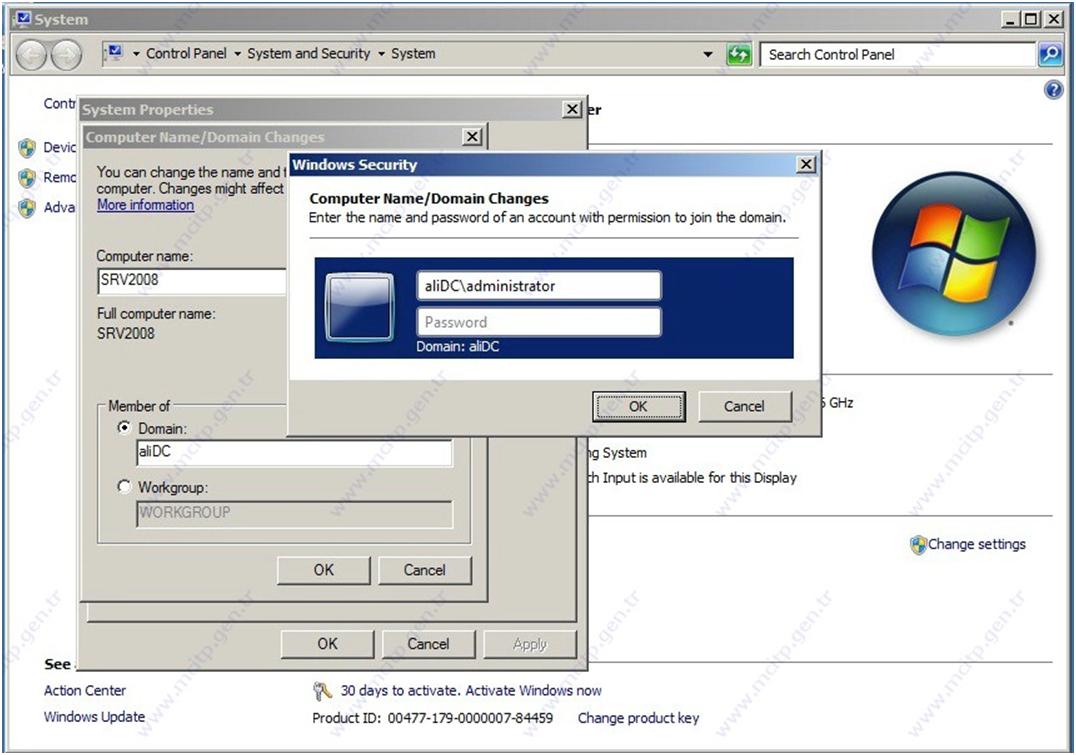This screenshot has width=1076, height=755.
Task: Go to System and Security in breadcrumb
Action: click(308, 54)
